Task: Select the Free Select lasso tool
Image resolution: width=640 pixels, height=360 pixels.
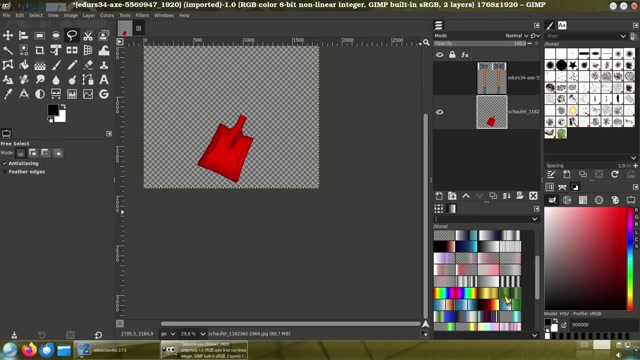Action: click(x=72, y=36)
